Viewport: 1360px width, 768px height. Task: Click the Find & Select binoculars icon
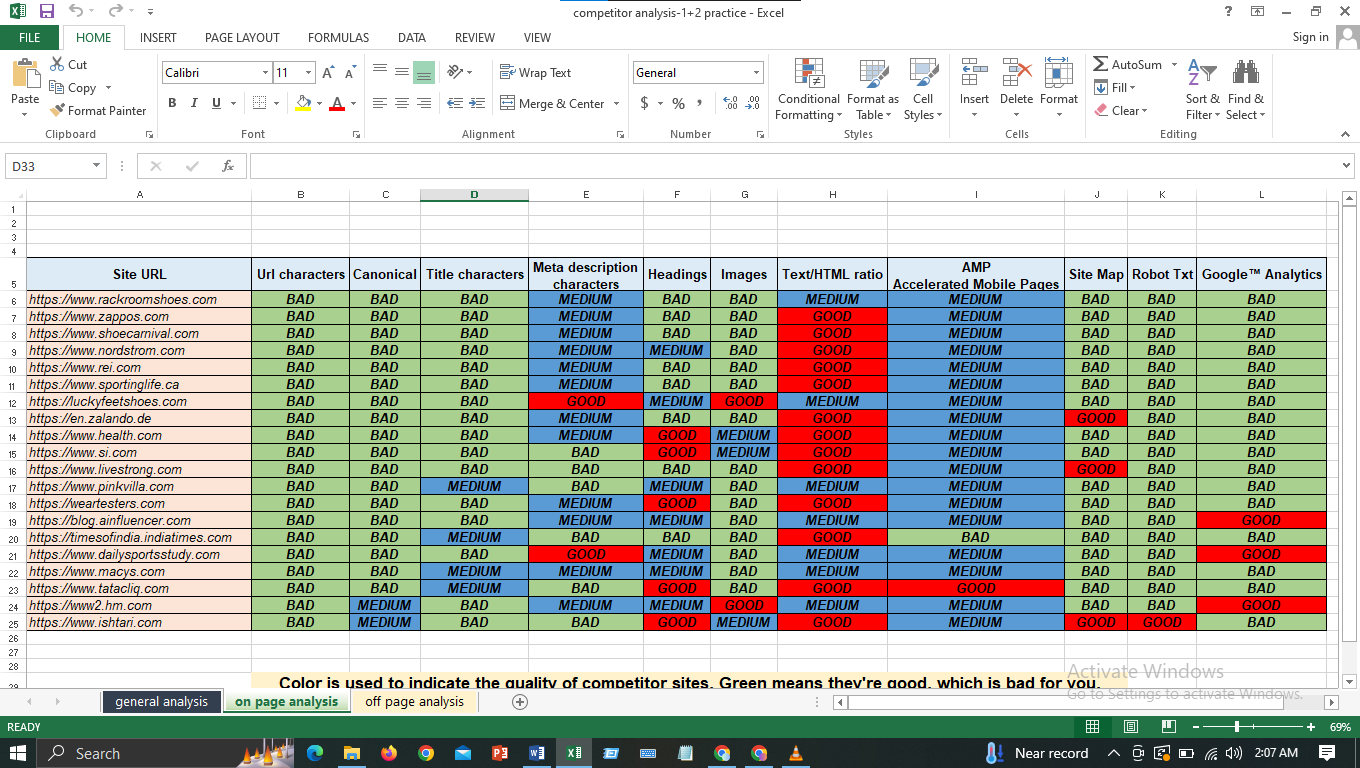point(1245,74)
